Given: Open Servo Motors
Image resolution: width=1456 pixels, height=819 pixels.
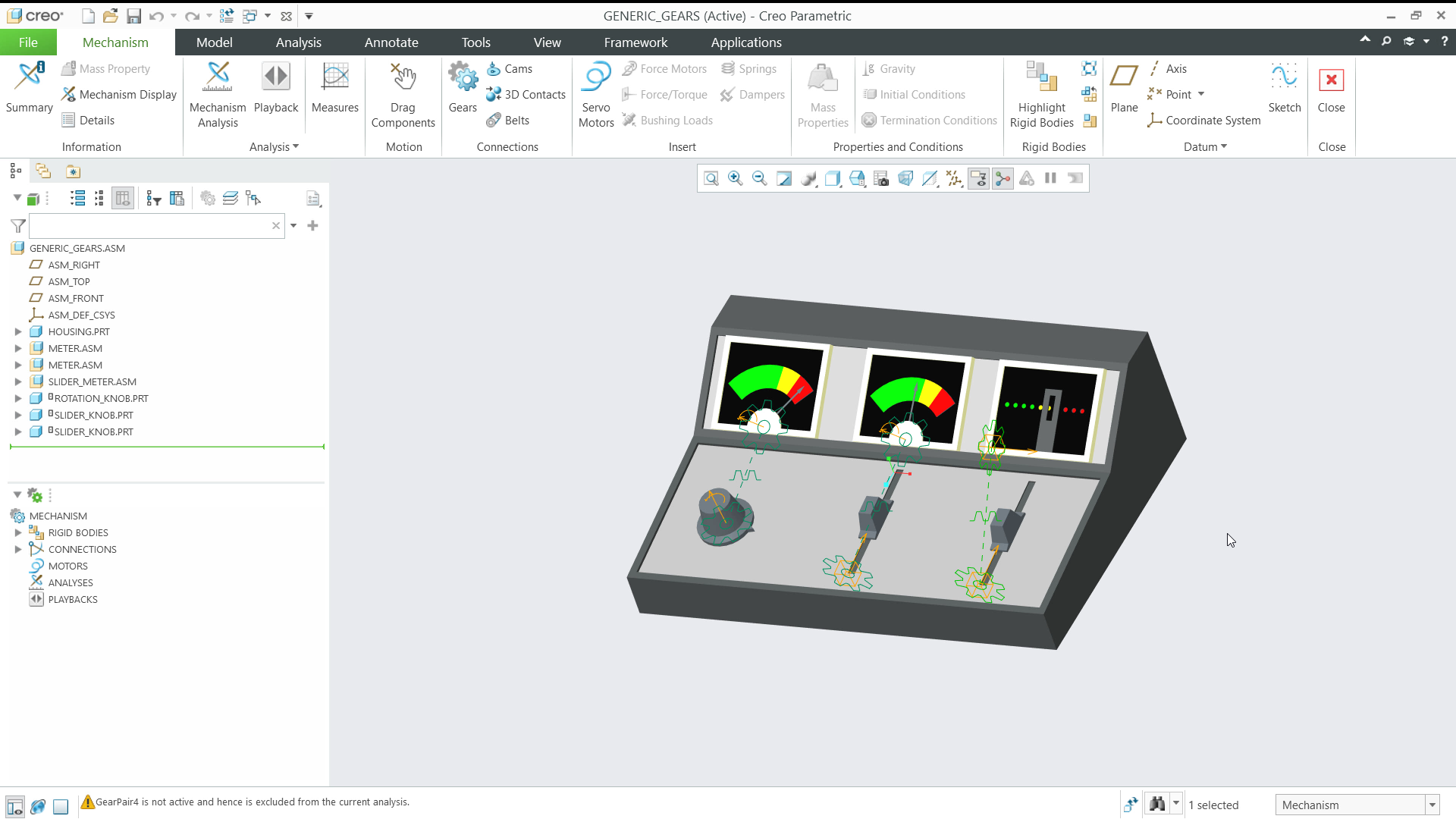Looking at the screenshot, I should (x=596, y=95).
